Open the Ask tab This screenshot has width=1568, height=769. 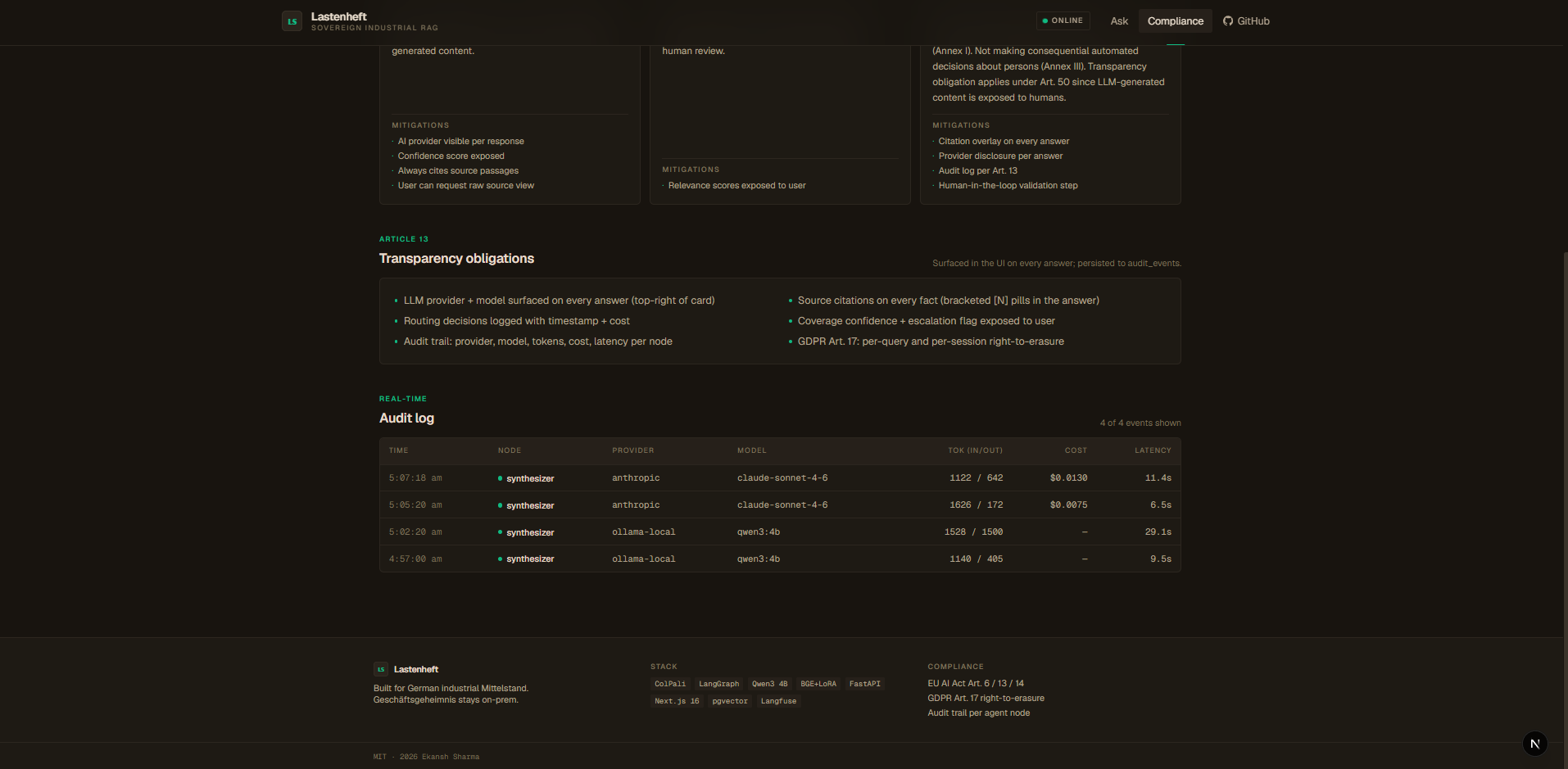click(x=1119, y=21)
